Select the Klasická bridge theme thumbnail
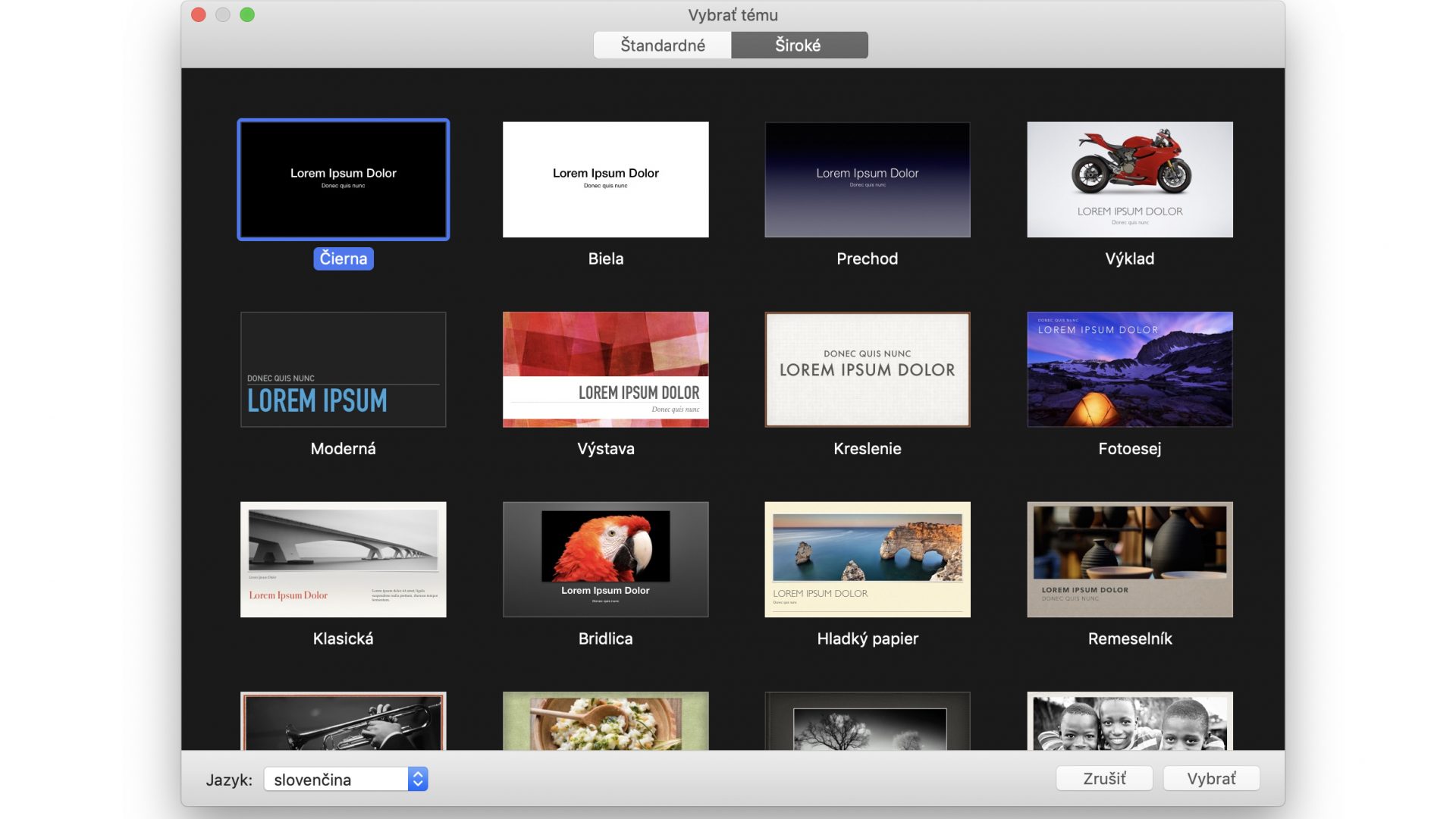 pos(344,560)
